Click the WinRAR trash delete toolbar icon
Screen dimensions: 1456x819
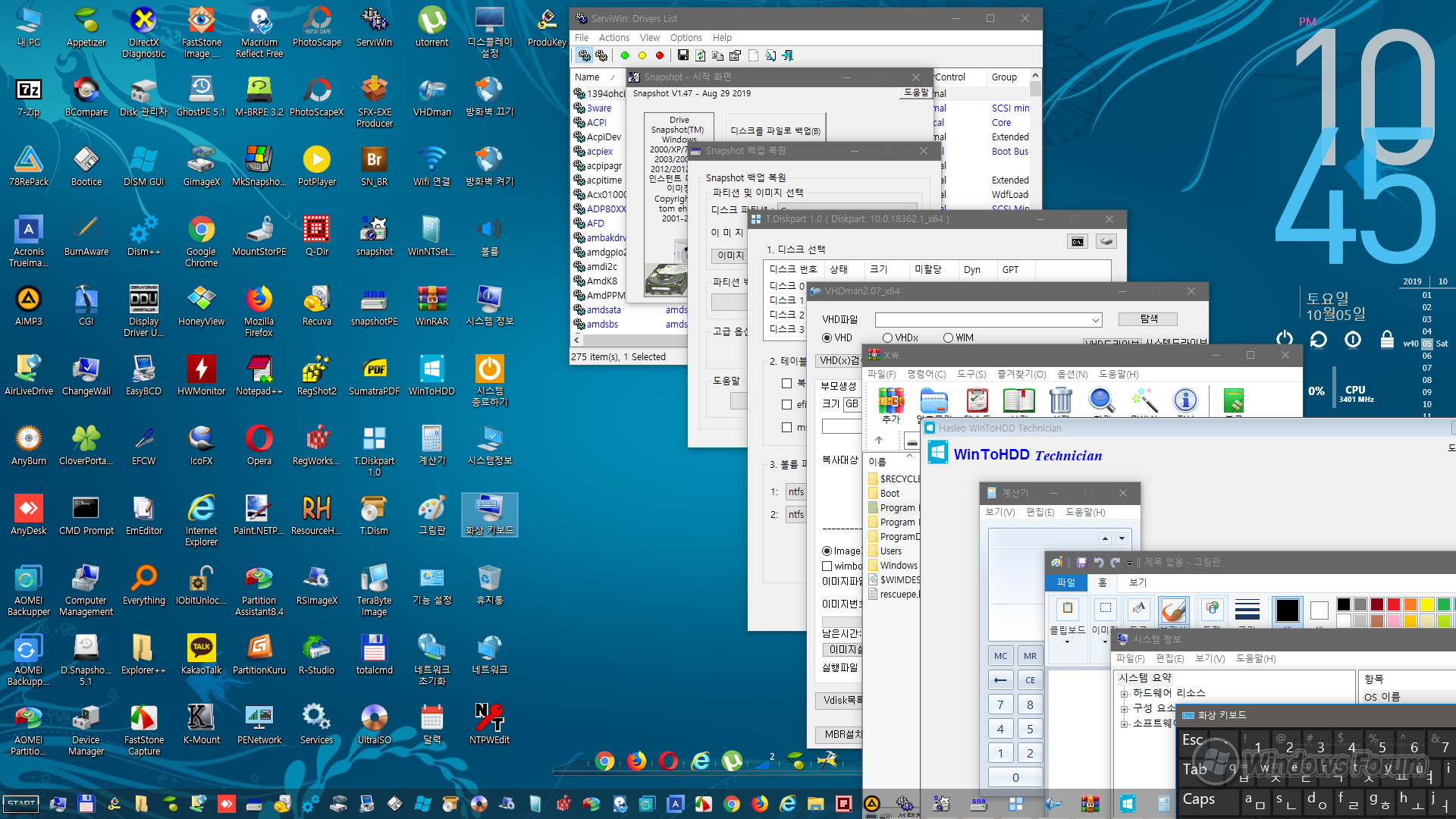click(1060, 400)
